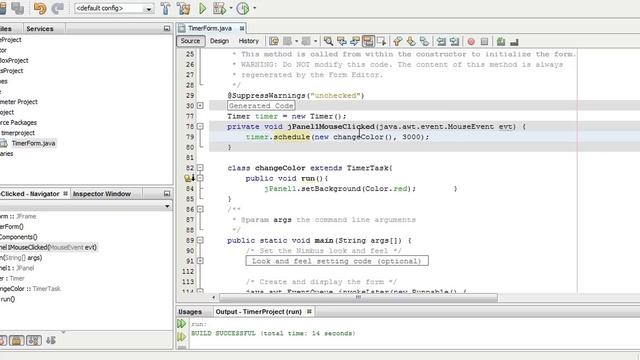Click scroll-left arrow of editor scrollbar
Image resolution: width=640 pixels, height=360 pixels.
tap(214, 298)
